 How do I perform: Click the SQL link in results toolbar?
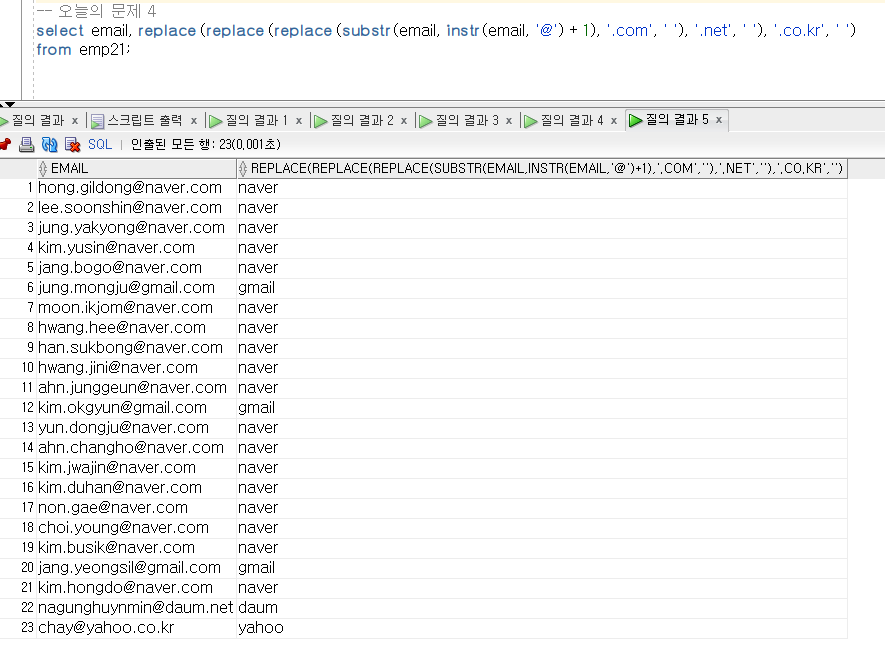click(x=100, y=145)
